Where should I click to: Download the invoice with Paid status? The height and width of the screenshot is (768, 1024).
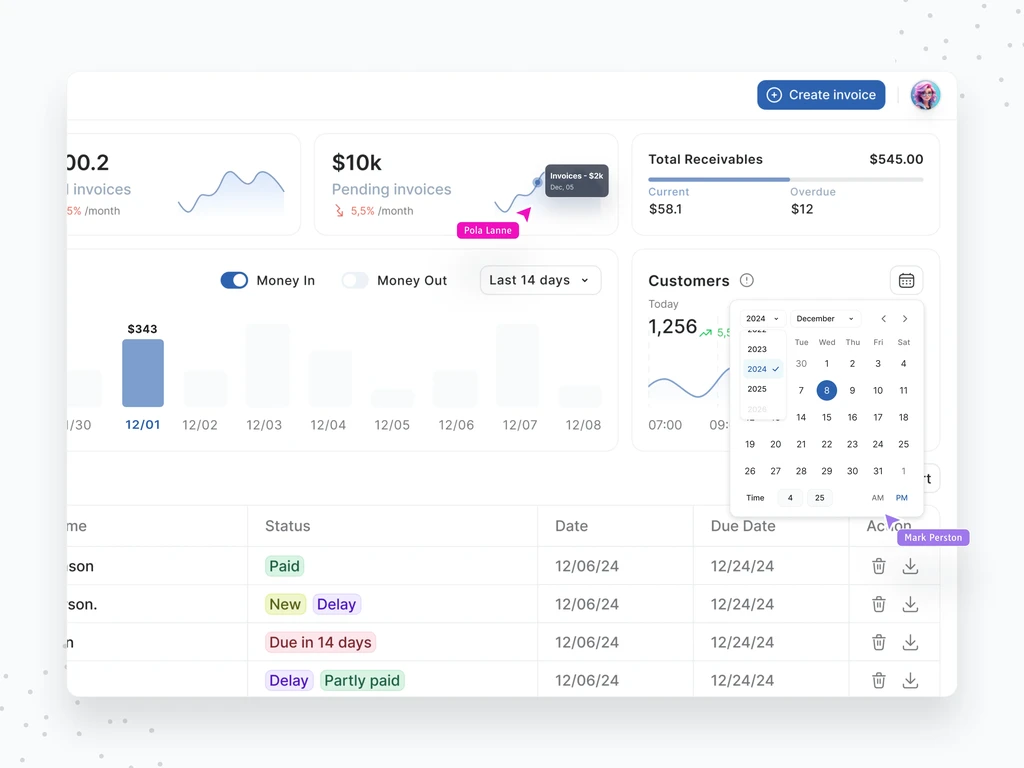coord(910,566)
